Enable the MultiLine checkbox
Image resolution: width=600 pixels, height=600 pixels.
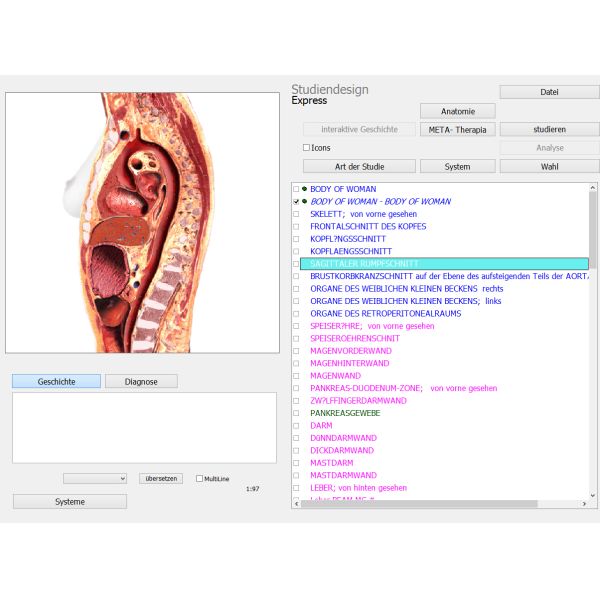pyautogui.click(x=200, y=479)
